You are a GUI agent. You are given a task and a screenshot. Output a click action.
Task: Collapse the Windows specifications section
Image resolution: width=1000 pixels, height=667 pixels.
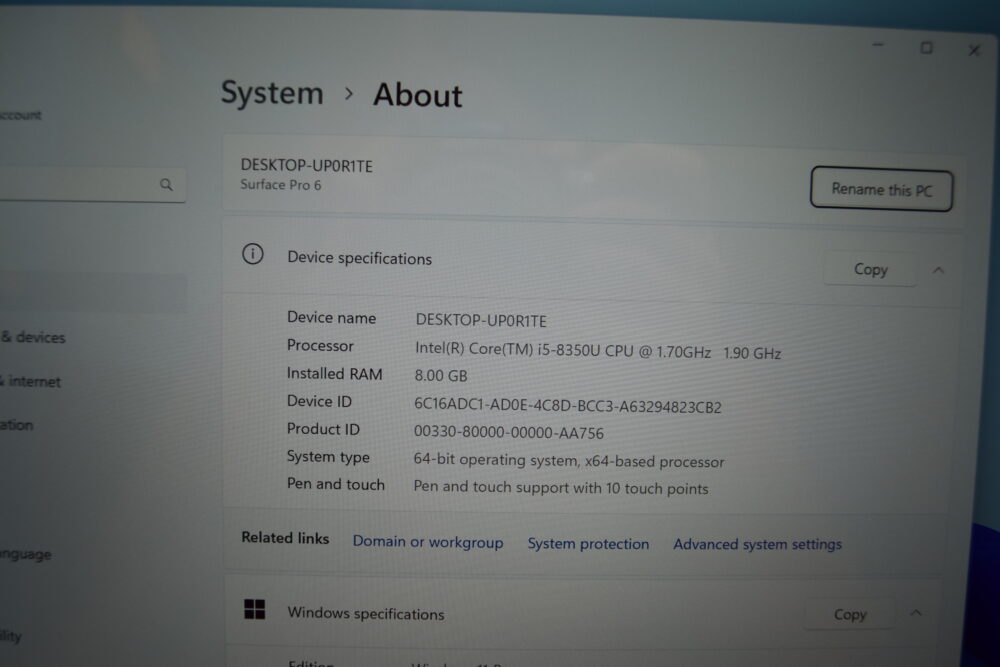916,613
